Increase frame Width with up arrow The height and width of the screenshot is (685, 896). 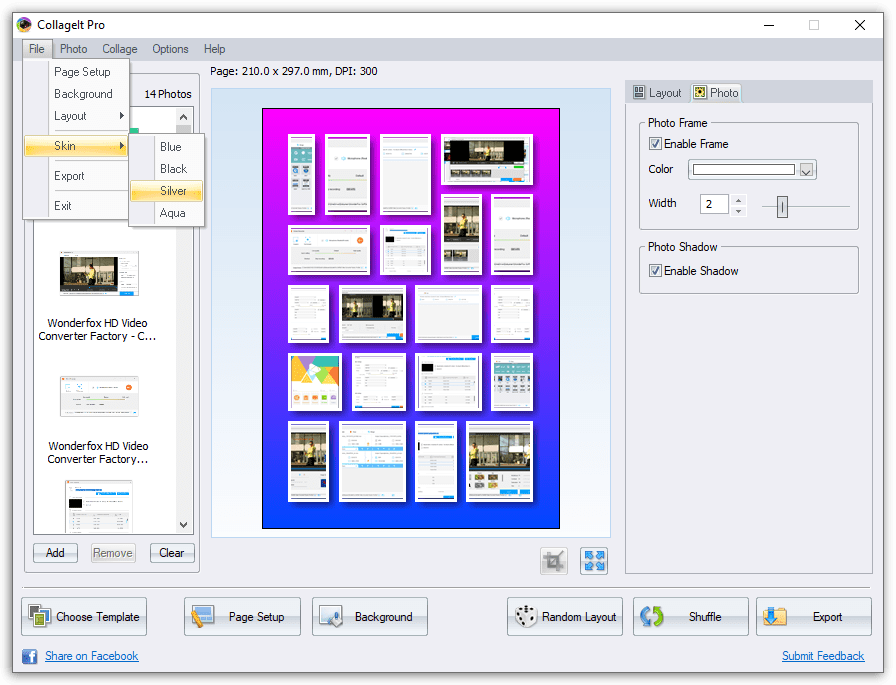[x=738, y=198]
